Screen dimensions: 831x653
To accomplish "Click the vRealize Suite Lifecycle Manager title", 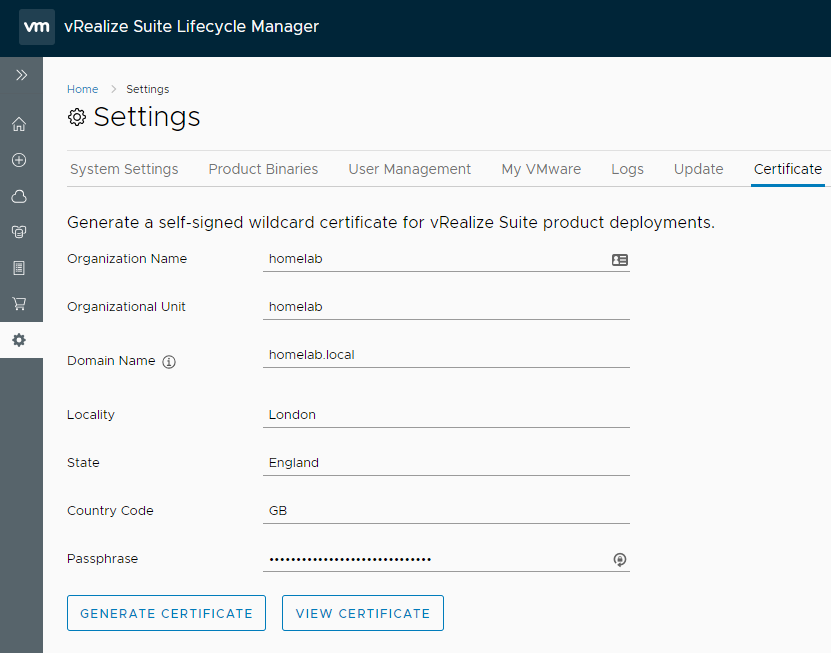I will [191, 27].
